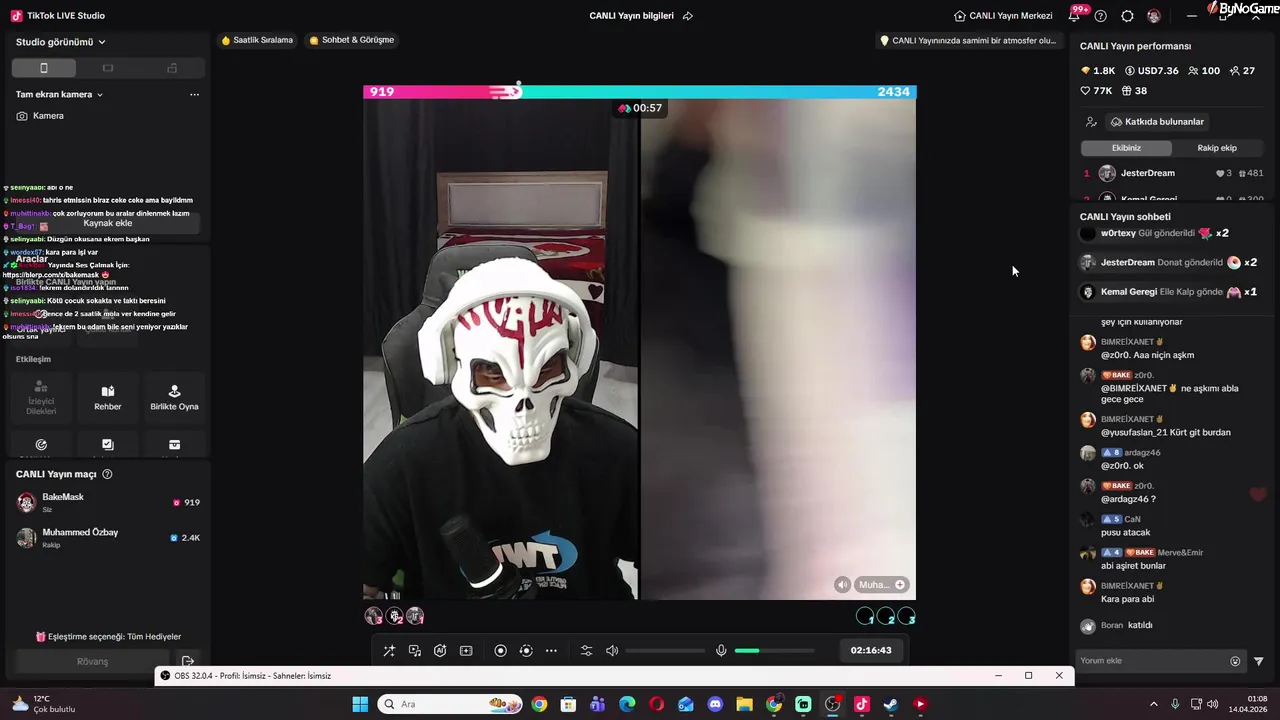This screenshot has height=720, width=1280.
Task: Adjust the speaker volume slider
Action: (x=665, y=651)
